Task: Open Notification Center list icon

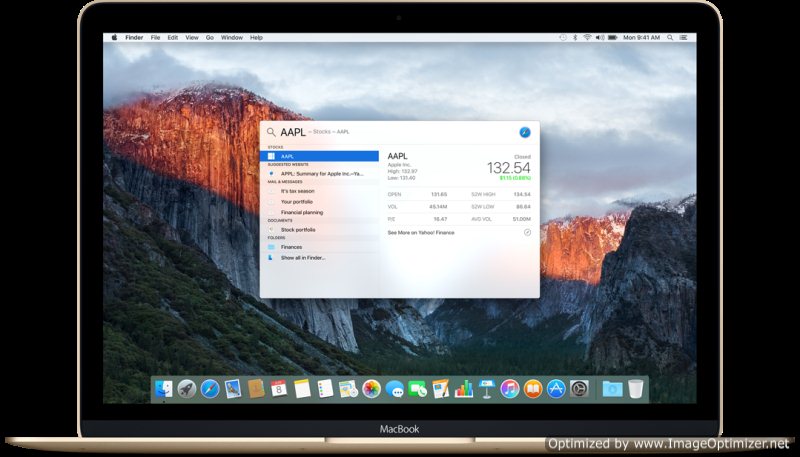Action: [683, 38]
